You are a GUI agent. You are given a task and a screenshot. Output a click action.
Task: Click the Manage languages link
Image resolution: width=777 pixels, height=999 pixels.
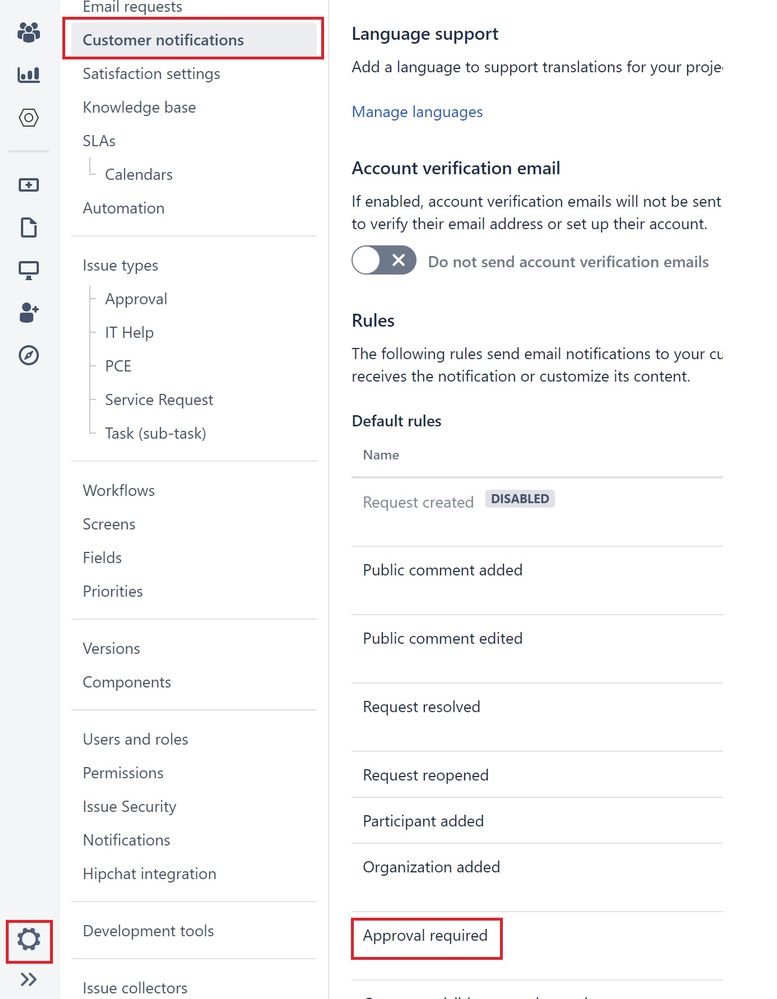click(x=417, y=112)
